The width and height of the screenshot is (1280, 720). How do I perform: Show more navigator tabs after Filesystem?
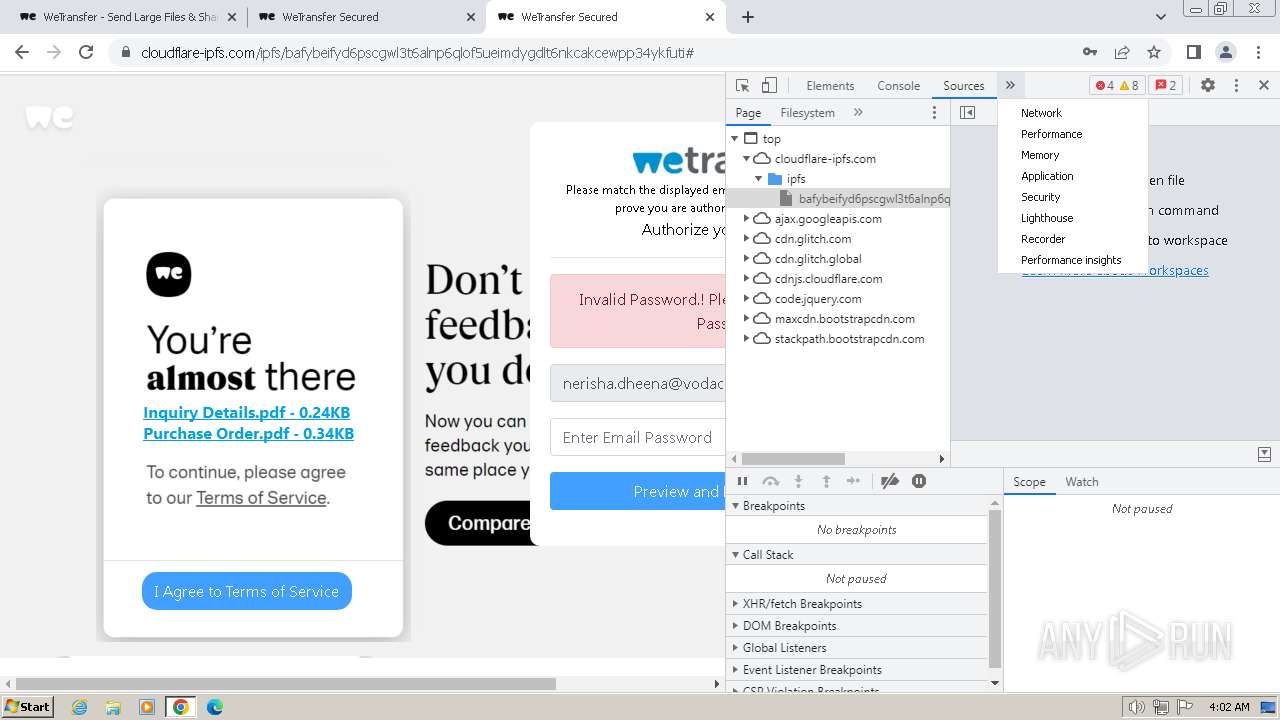858,113
